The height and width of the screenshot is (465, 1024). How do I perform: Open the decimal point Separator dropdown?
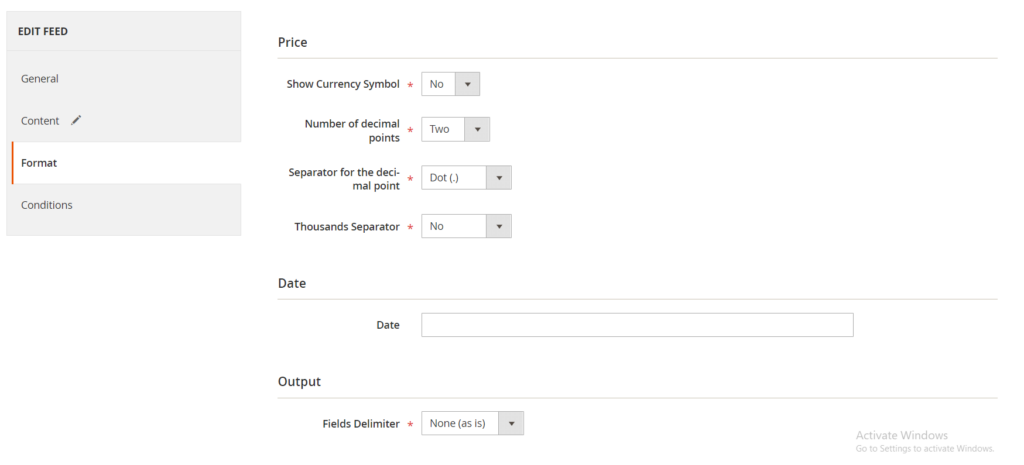[466, 177]
